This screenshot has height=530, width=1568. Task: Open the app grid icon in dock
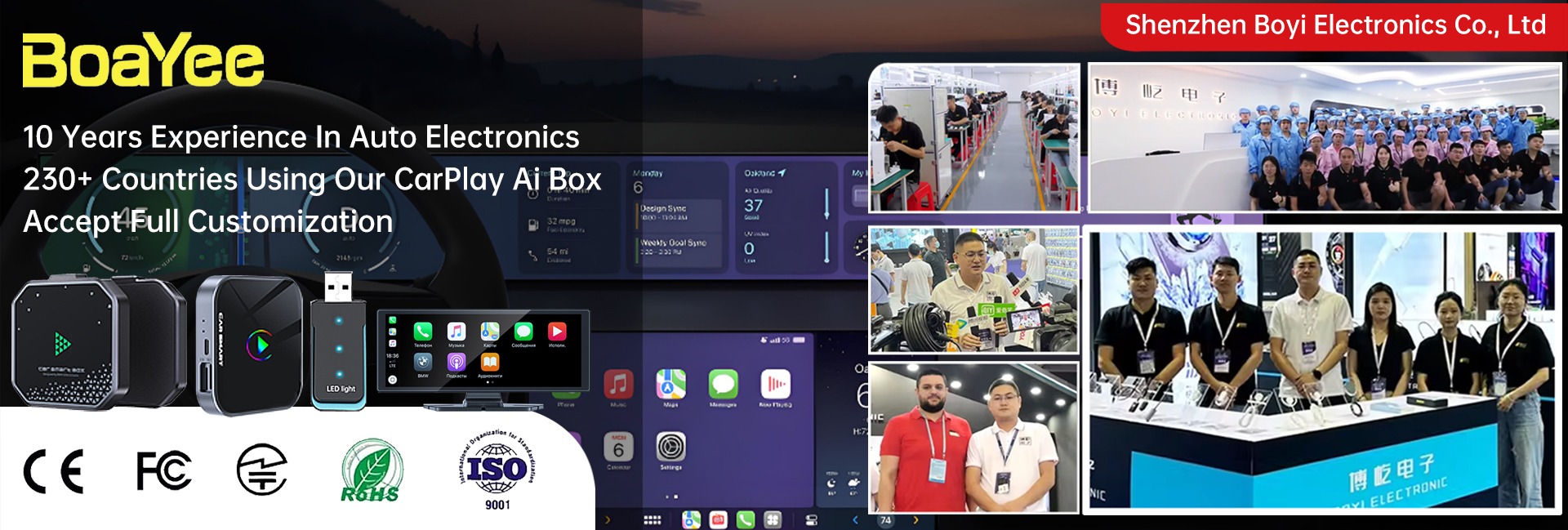(x=653, y=520)
